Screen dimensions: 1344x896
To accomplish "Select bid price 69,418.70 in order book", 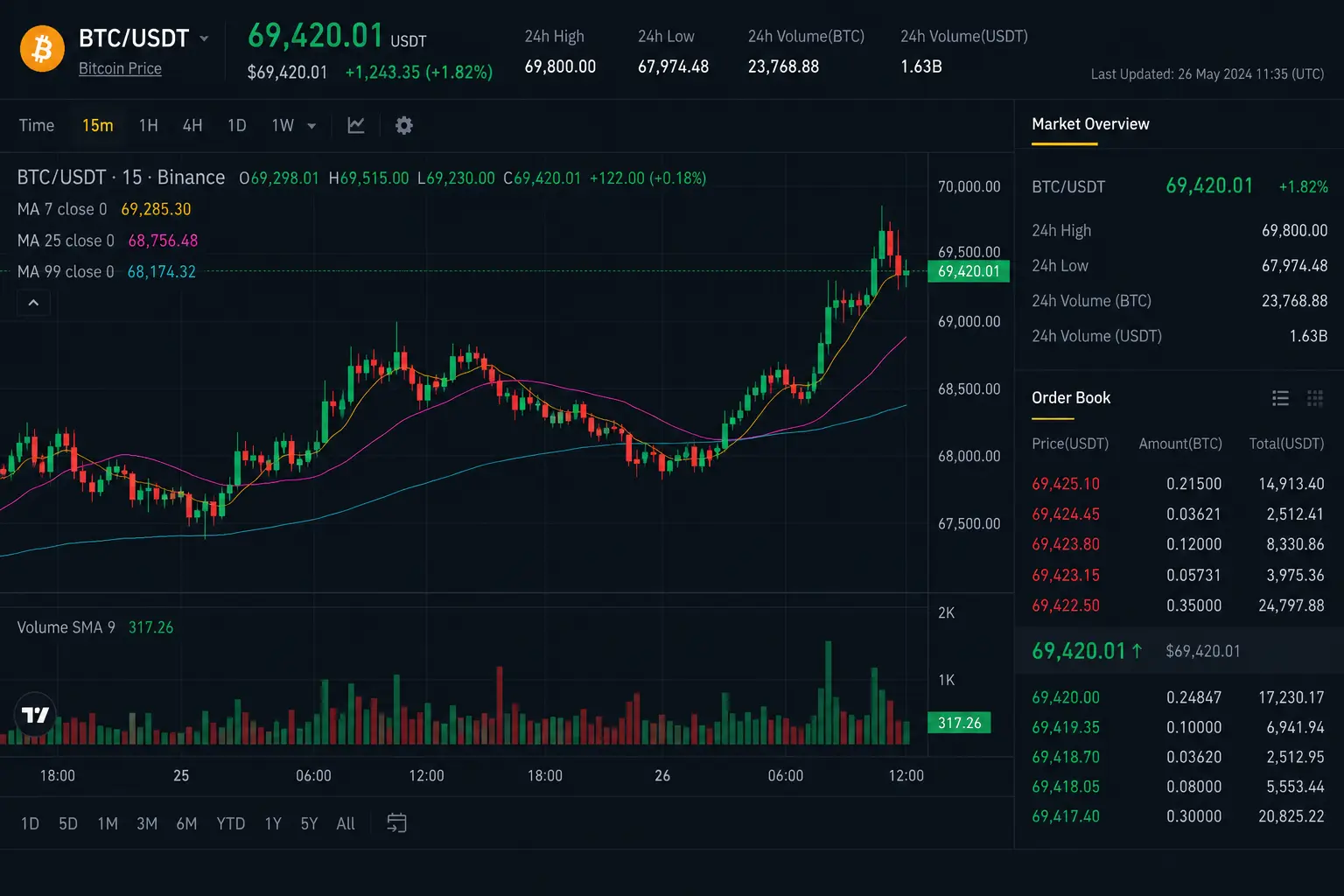I will (1066, 757).
